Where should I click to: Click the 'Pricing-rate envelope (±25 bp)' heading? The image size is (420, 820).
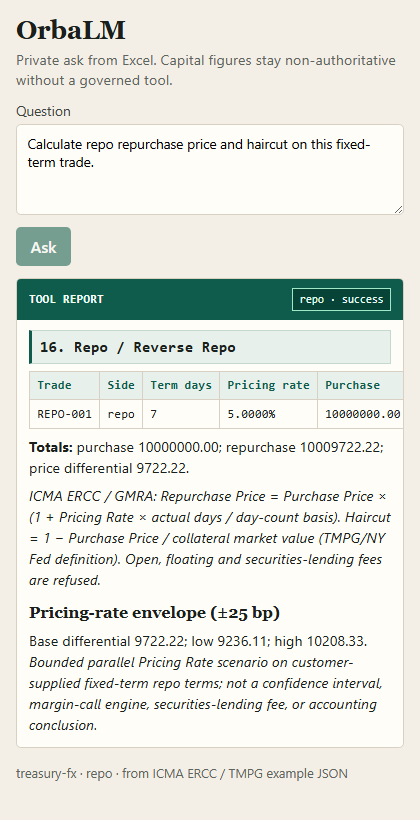pos(154,613)
